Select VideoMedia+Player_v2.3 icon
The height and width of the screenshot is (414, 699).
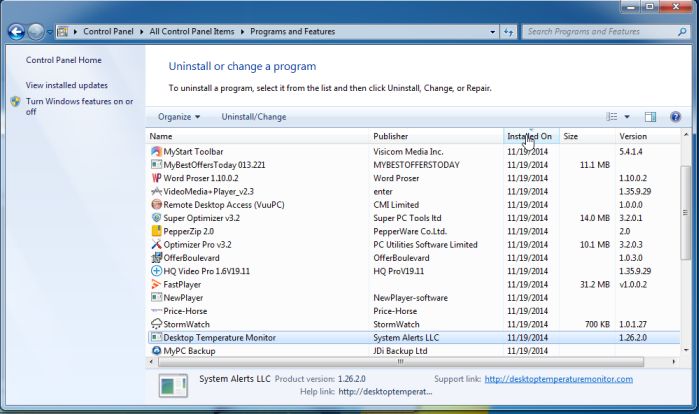156,191
